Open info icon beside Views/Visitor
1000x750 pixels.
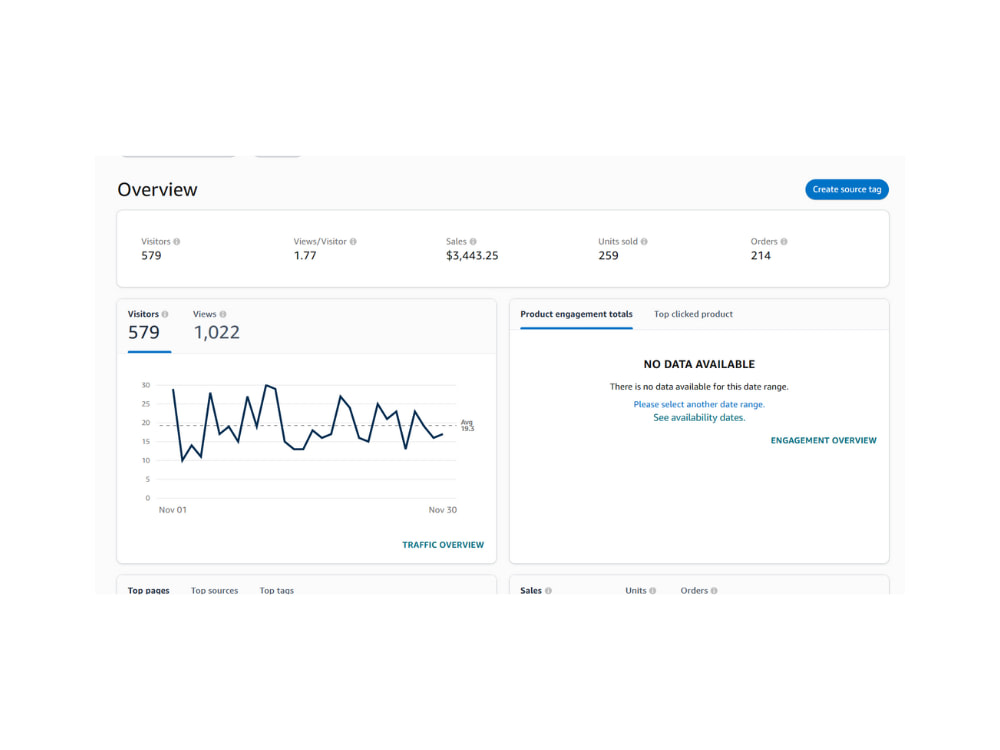click(x=353, y=242)
